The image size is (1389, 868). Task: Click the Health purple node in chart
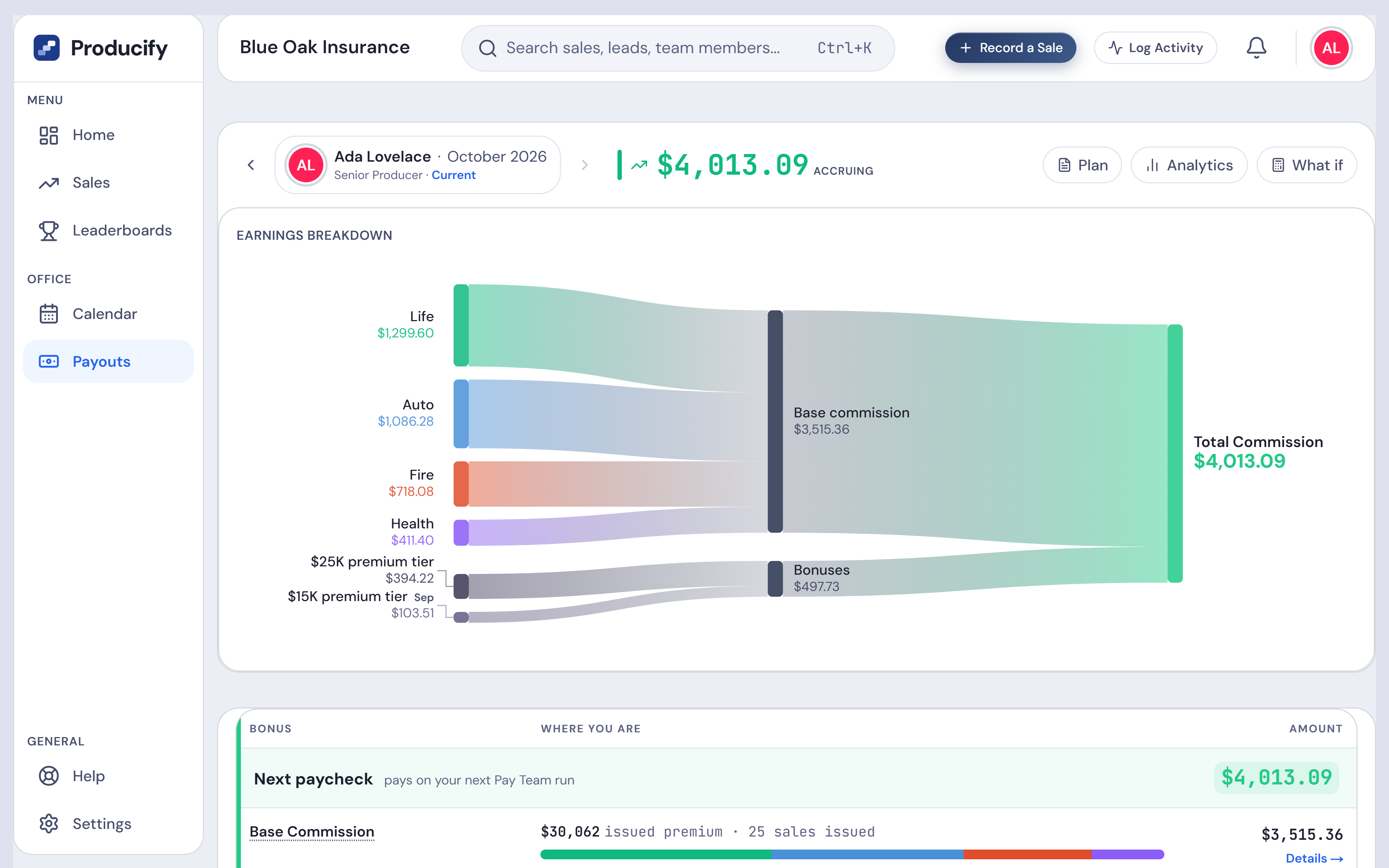[461, 533]
